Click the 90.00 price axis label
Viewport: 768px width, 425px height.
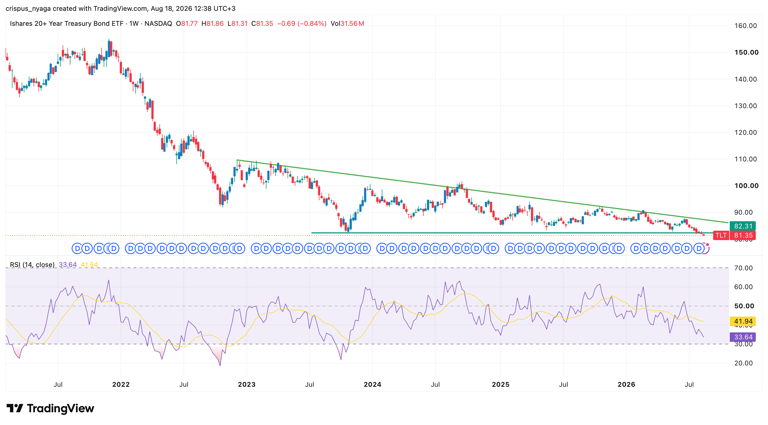pos(745,212)
